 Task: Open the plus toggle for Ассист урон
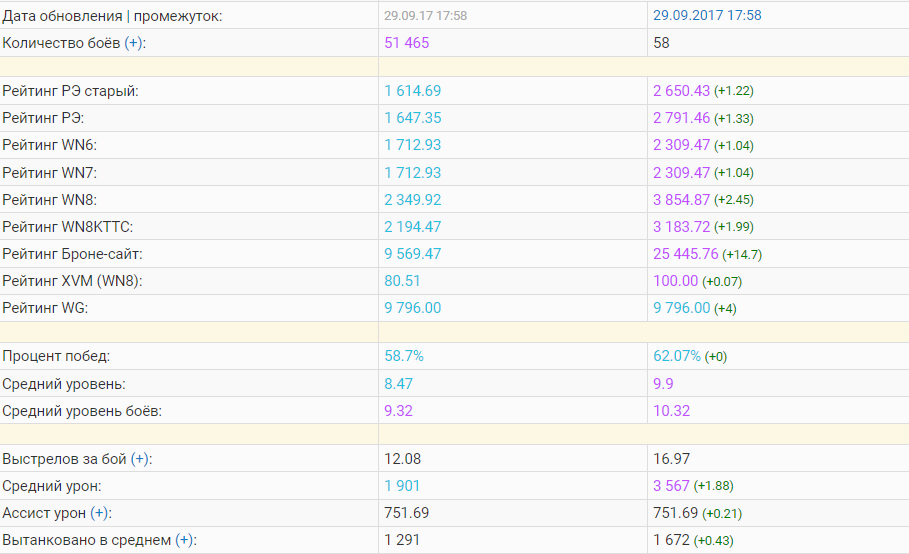pos(100,513)
